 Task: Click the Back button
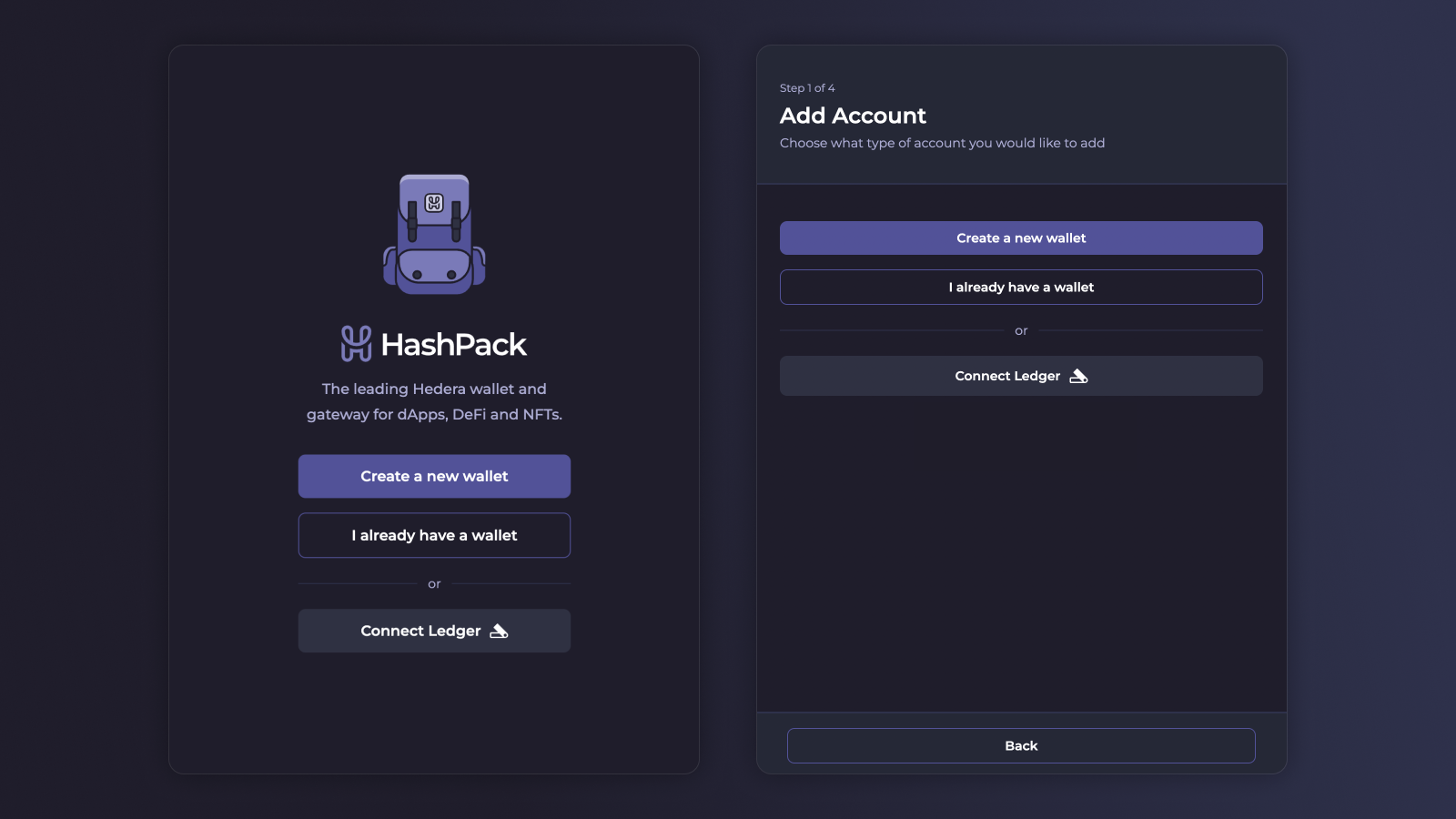tap(1021, 745)
